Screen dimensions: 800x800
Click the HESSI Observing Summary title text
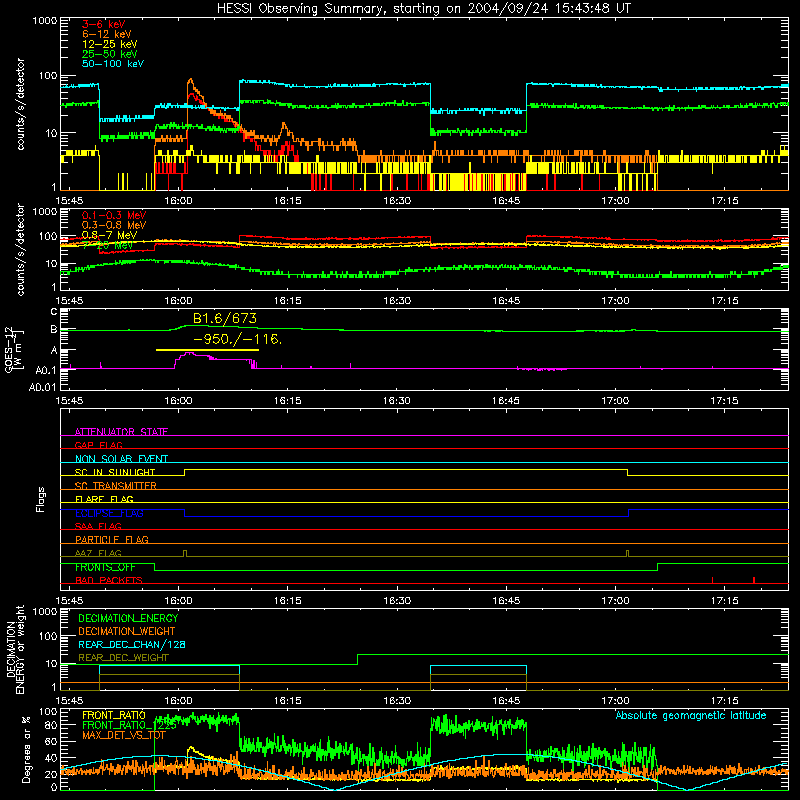coord(424,9)
